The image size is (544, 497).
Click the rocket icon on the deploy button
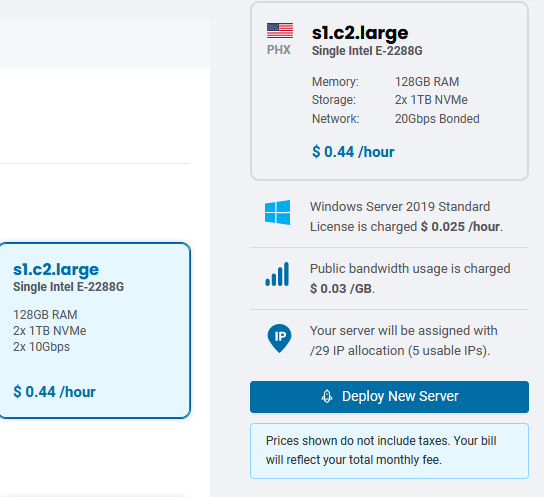[327, 396]
